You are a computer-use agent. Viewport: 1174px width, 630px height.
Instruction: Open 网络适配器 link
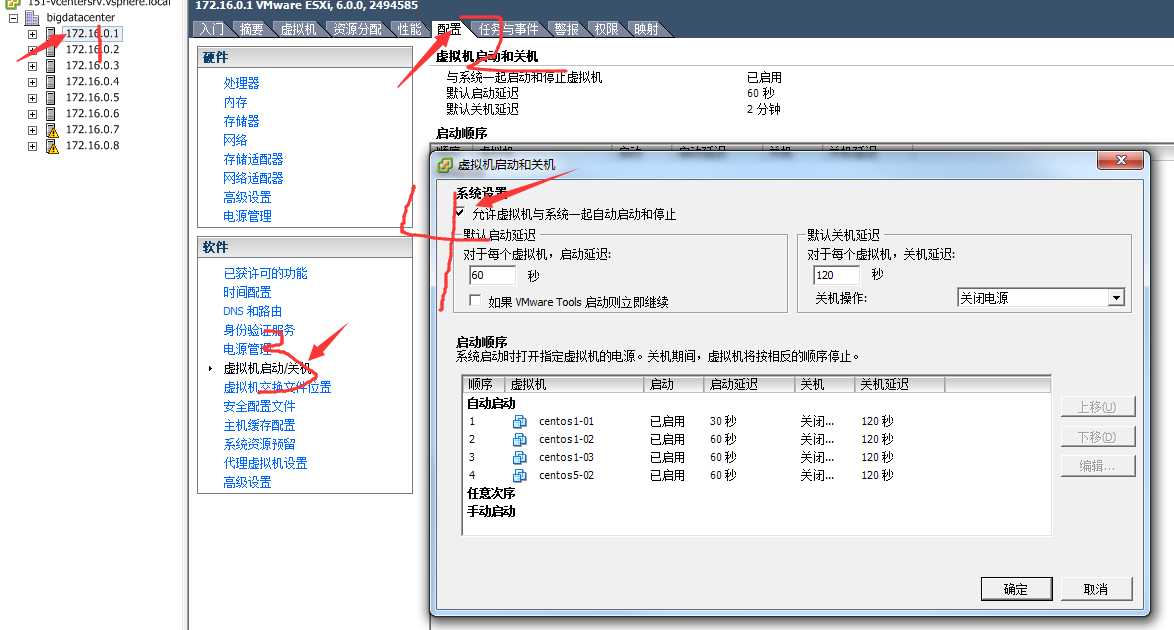253,178
